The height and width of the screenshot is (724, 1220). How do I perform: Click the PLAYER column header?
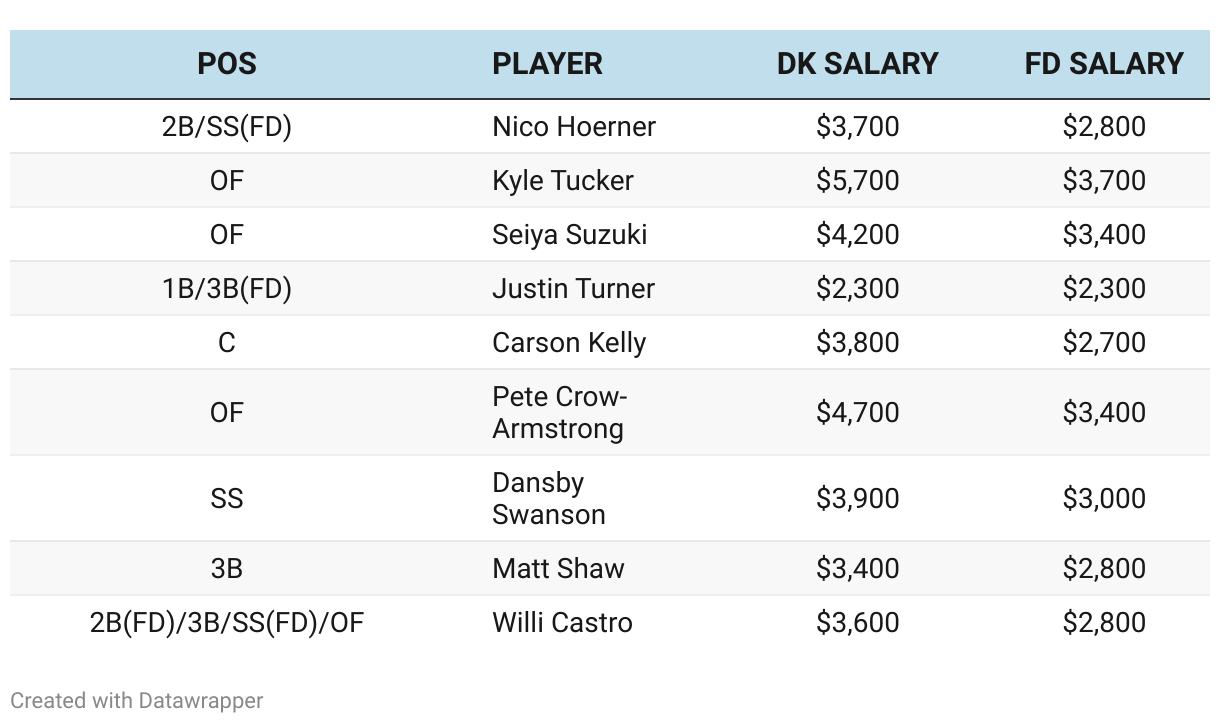547,64
